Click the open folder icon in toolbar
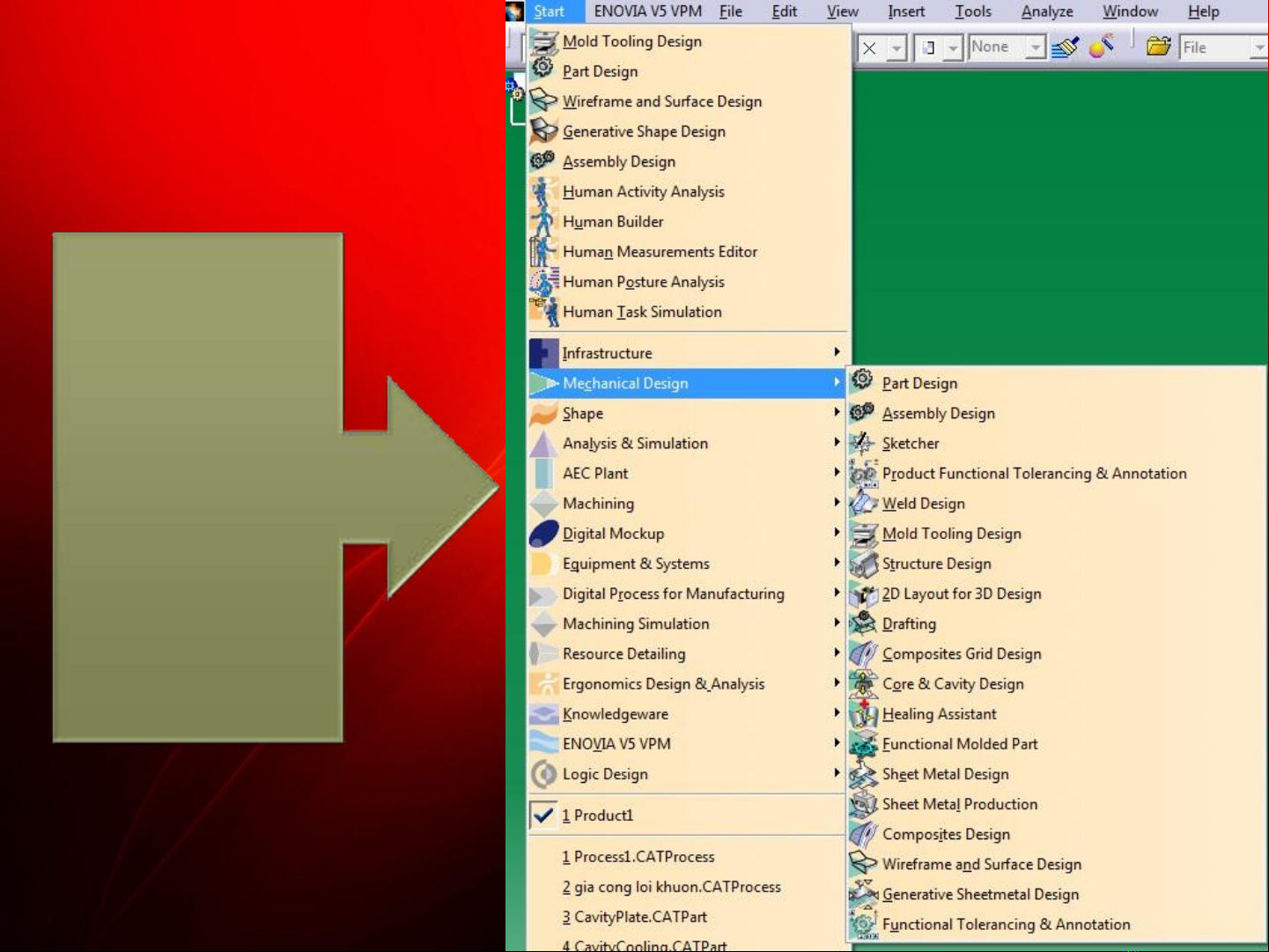1269x952 pixels. [x=1159, y=47]
